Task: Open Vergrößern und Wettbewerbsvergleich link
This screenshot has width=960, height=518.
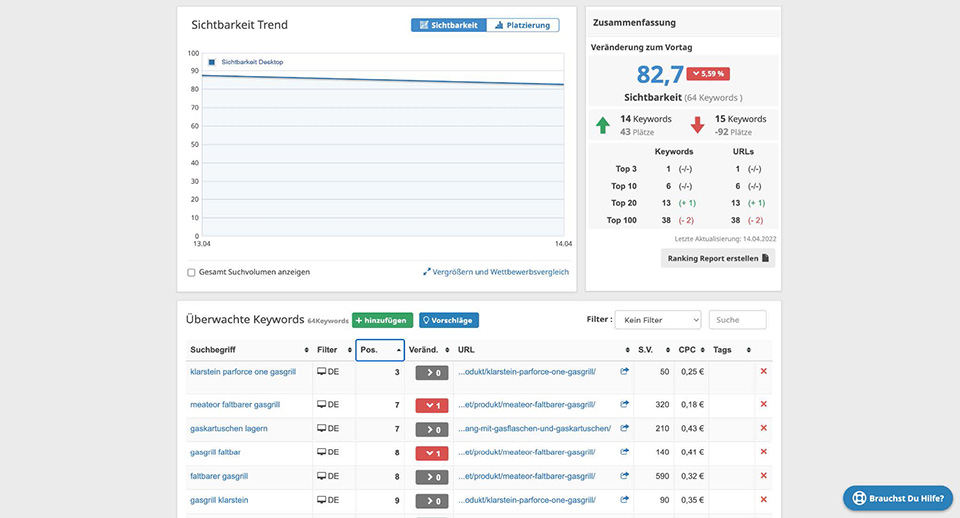Action: (496, 272)
